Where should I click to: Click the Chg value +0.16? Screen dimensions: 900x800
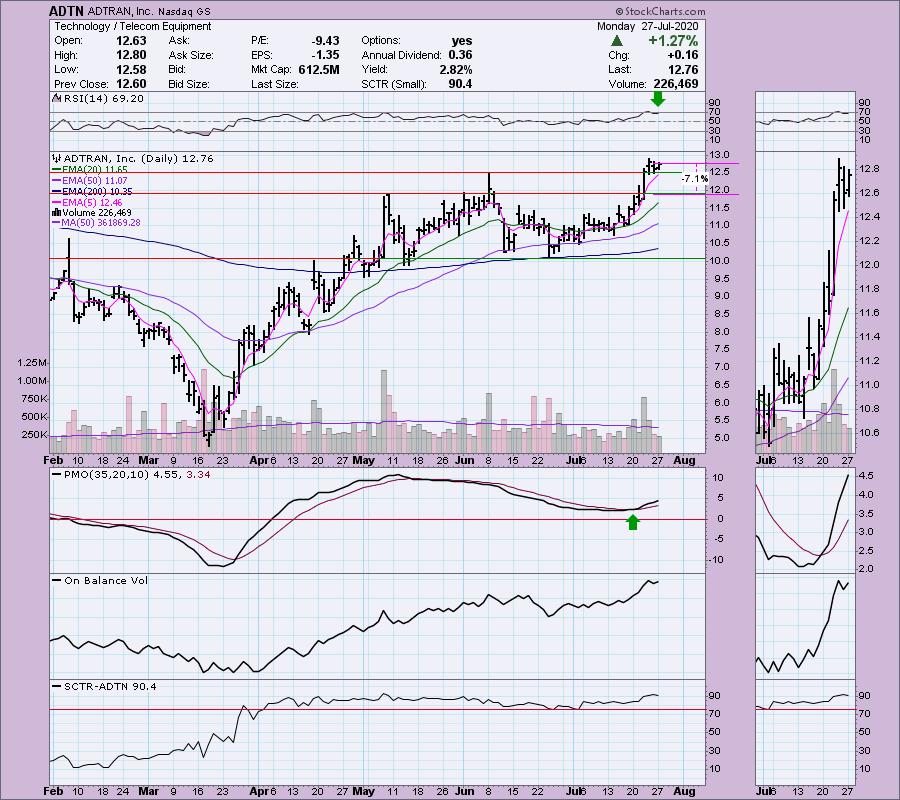click(x=683, y=55)
